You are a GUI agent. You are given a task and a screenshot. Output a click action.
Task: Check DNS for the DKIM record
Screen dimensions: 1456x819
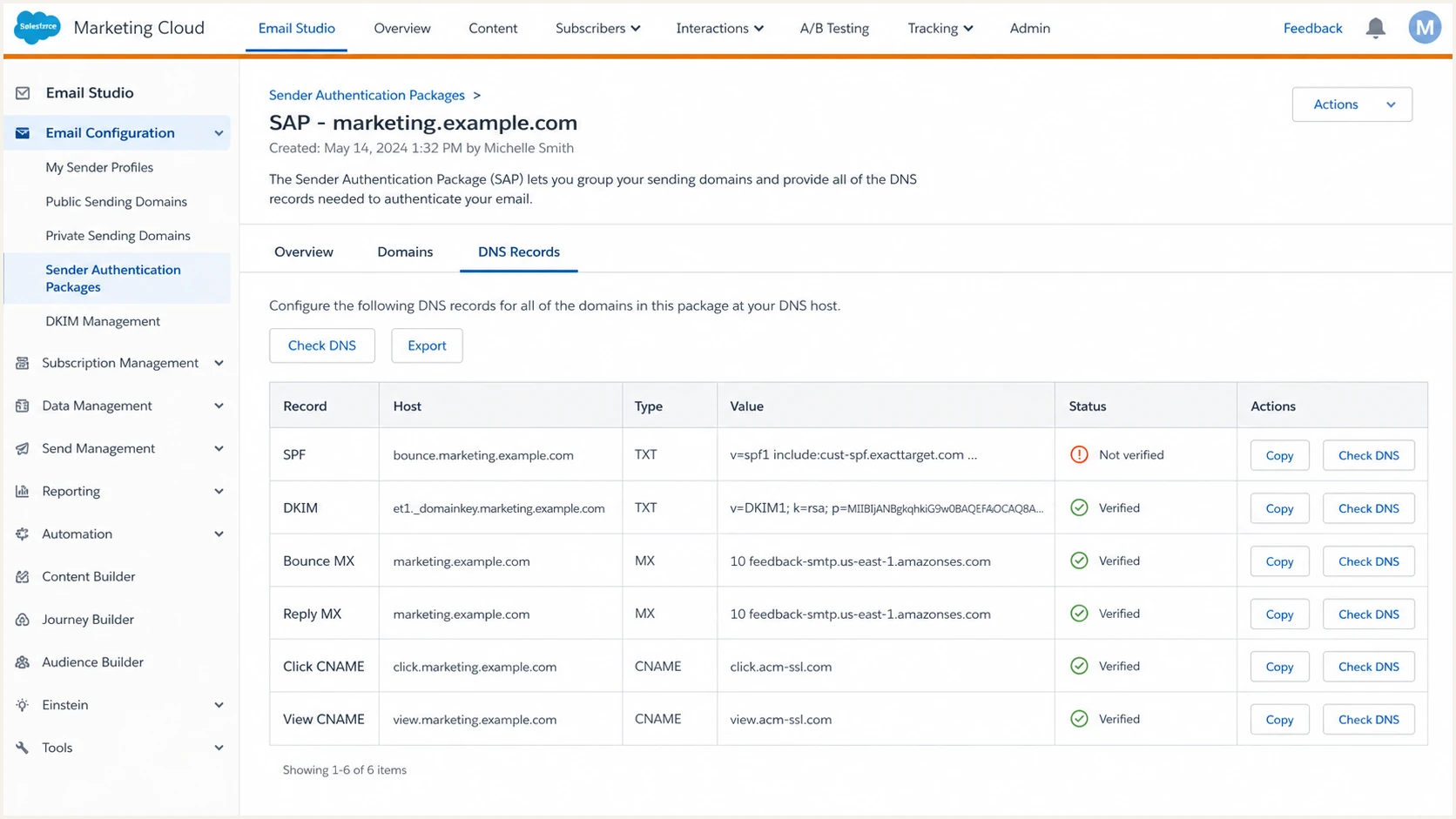tap(1368, 508)
